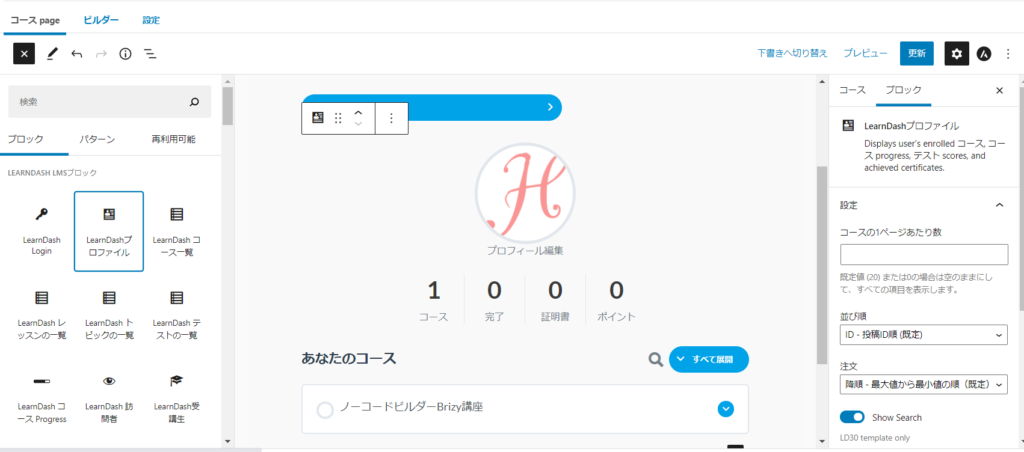
Task: Expand the ノーコードビルダーBrizy講座 course row
Action: pyautogui.click(x=726, y=409)
